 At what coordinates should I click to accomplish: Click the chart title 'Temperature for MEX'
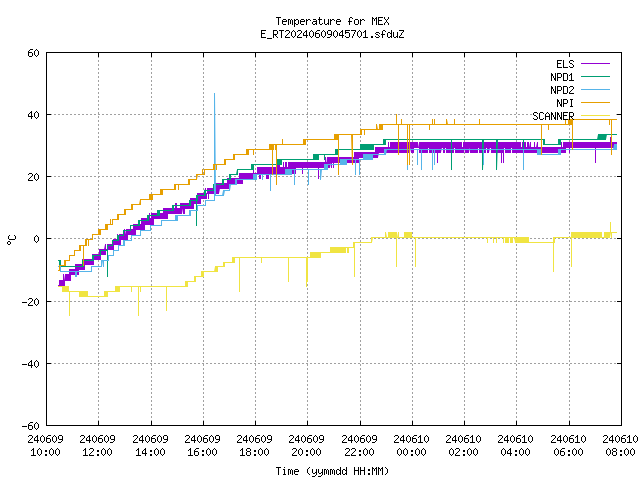click(x=332, y=21)
